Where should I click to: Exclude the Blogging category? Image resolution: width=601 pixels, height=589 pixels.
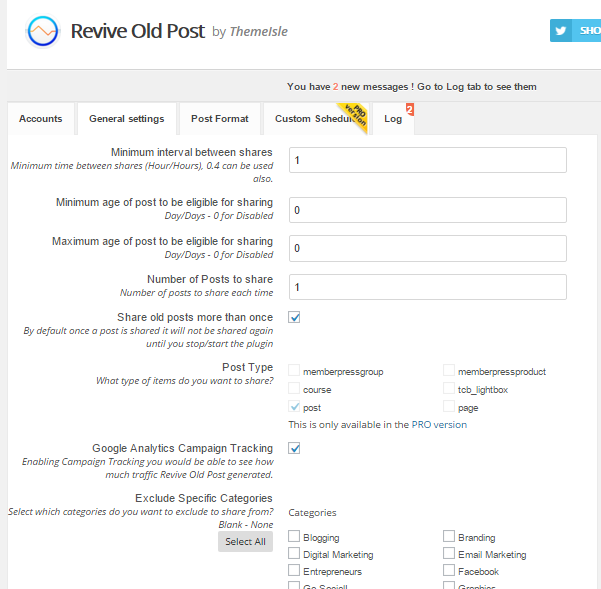tap(294, 536)
